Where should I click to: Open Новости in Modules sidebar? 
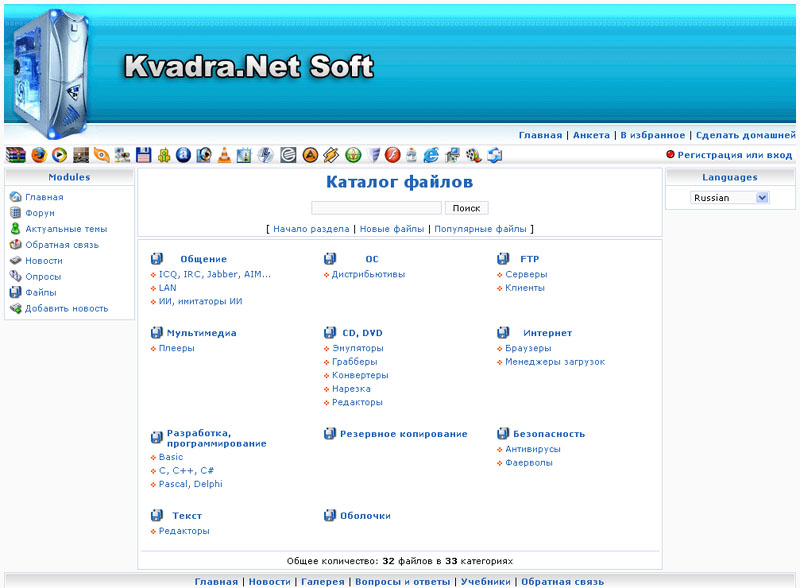[44, 260]
